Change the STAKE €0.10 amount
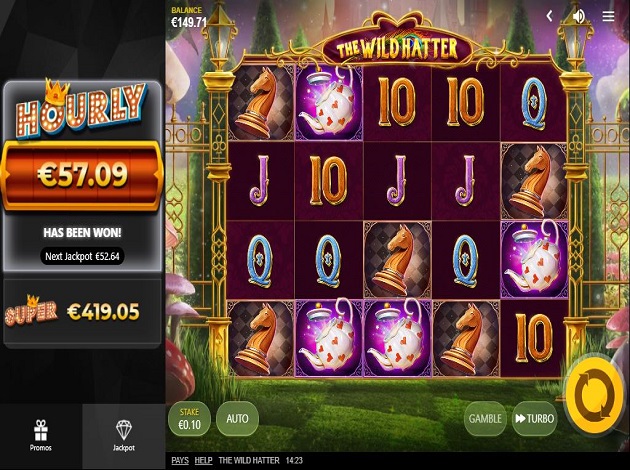This screenshot has width=630, height=470. (x=189, y=419)
